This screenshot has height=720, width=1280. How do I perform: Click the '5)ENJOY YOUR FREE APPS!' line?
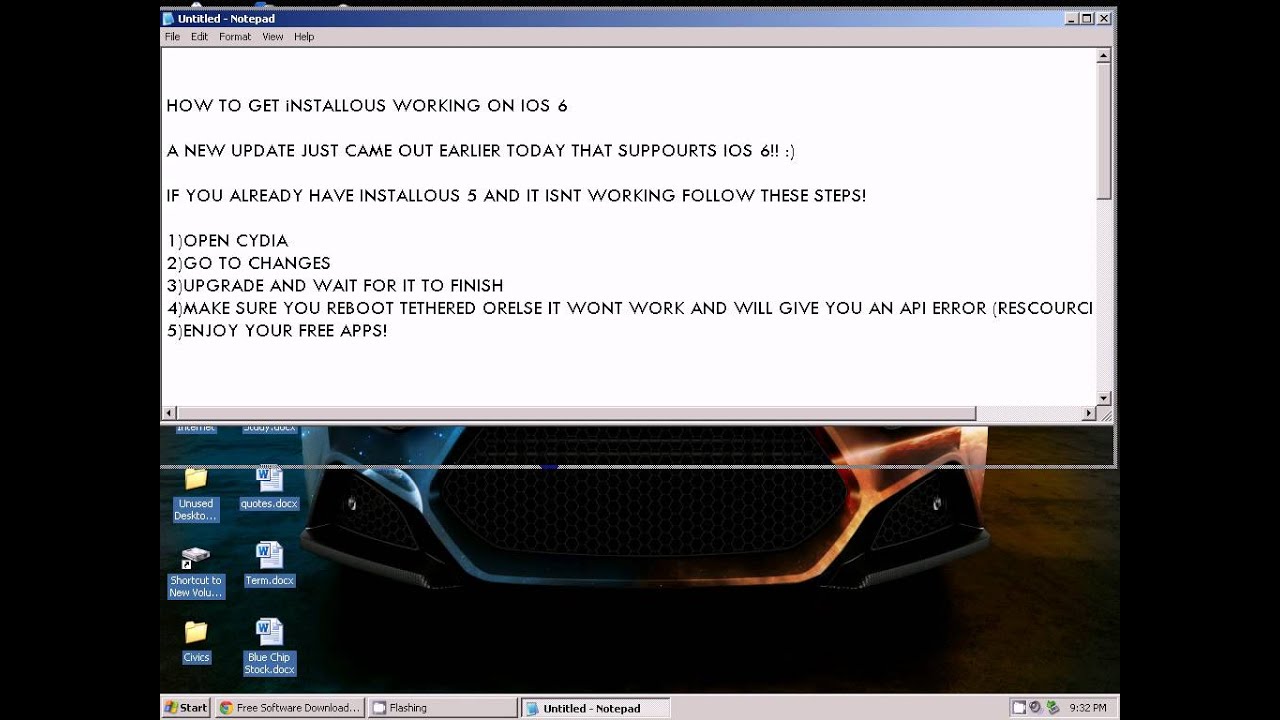click(277, 331)
